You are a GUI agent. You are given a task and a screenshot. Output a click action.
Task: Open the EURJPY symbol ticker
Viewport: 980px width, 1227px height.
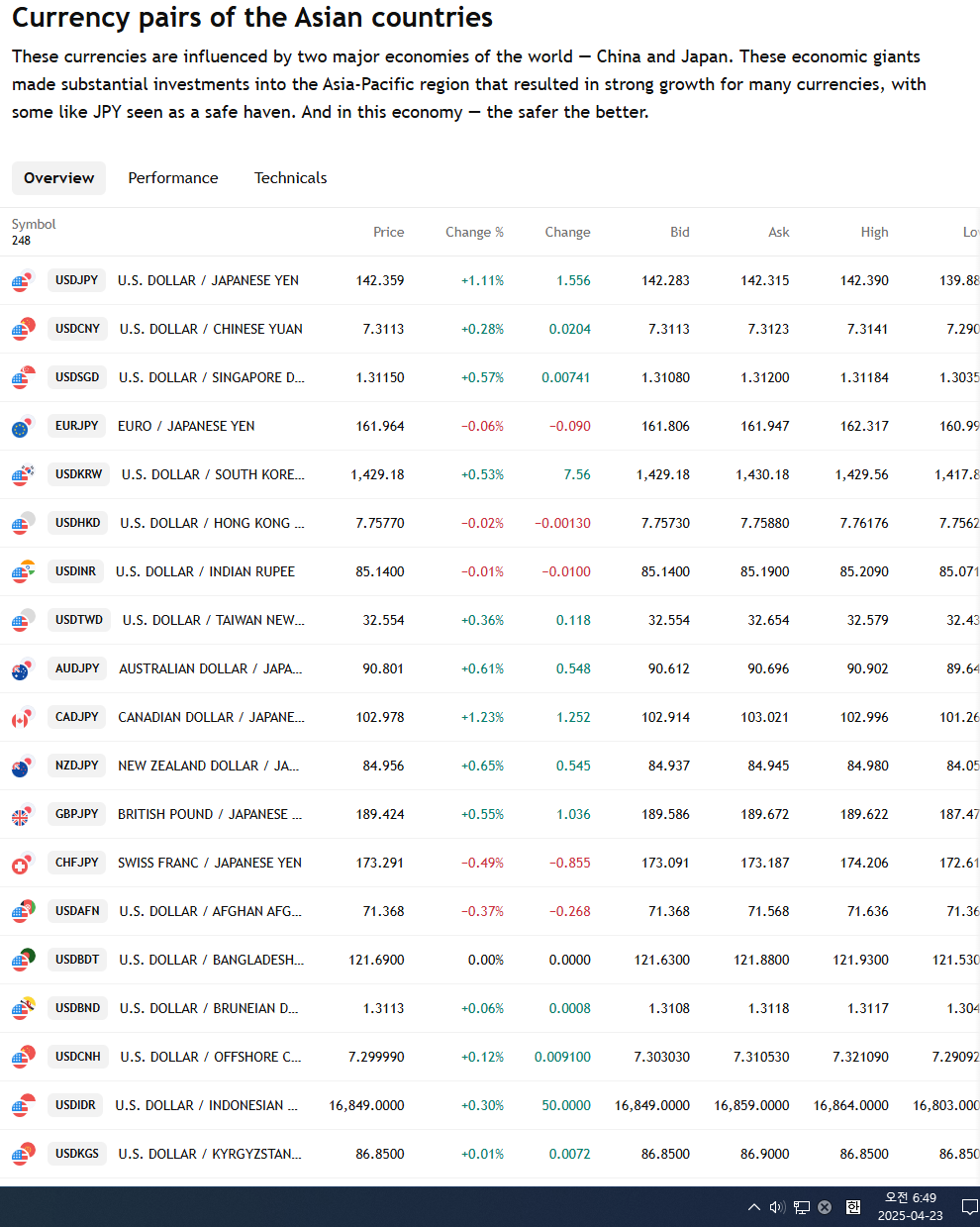77,426
